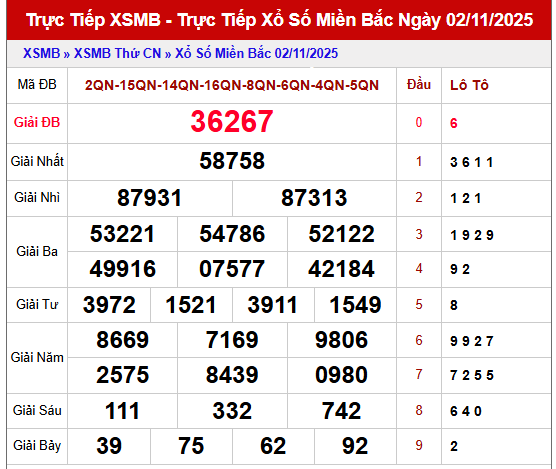The width and height of the screenshot is (556, 469).
Task: Click Lô Tô values 1 2 1
Action: tap(466, 199)
